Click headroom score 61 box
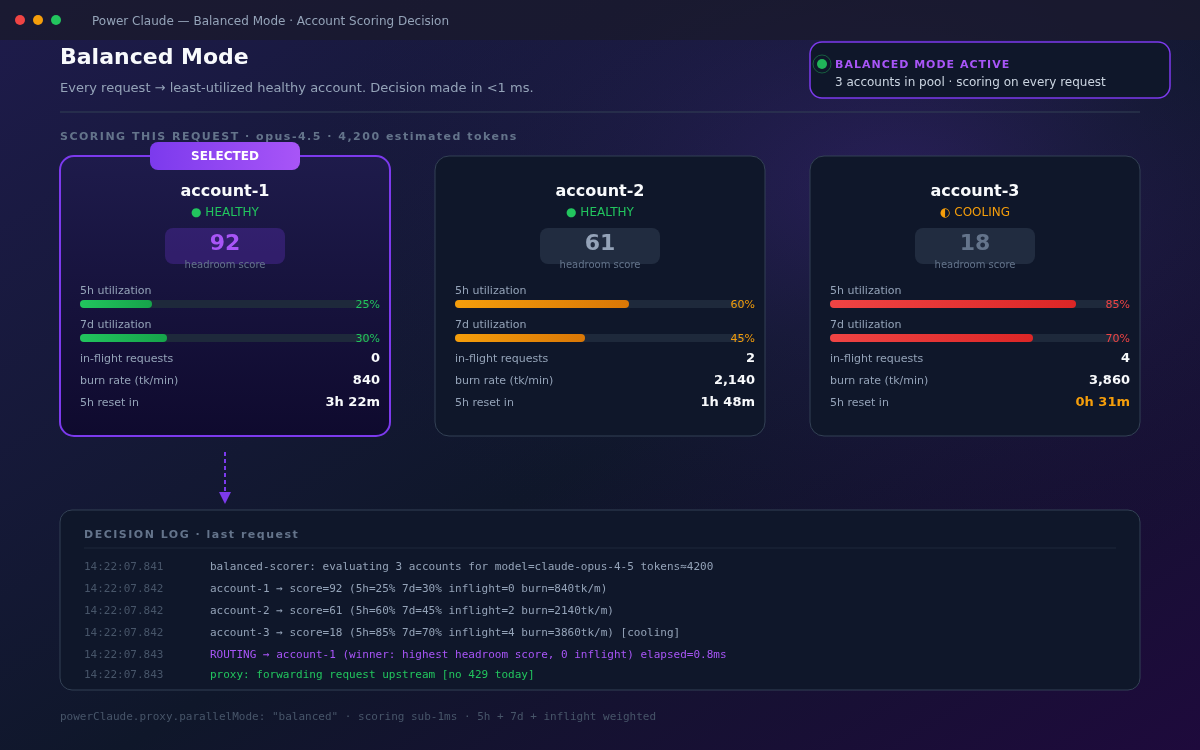Viewport: 1200px width, 750px height. [600, 246]
